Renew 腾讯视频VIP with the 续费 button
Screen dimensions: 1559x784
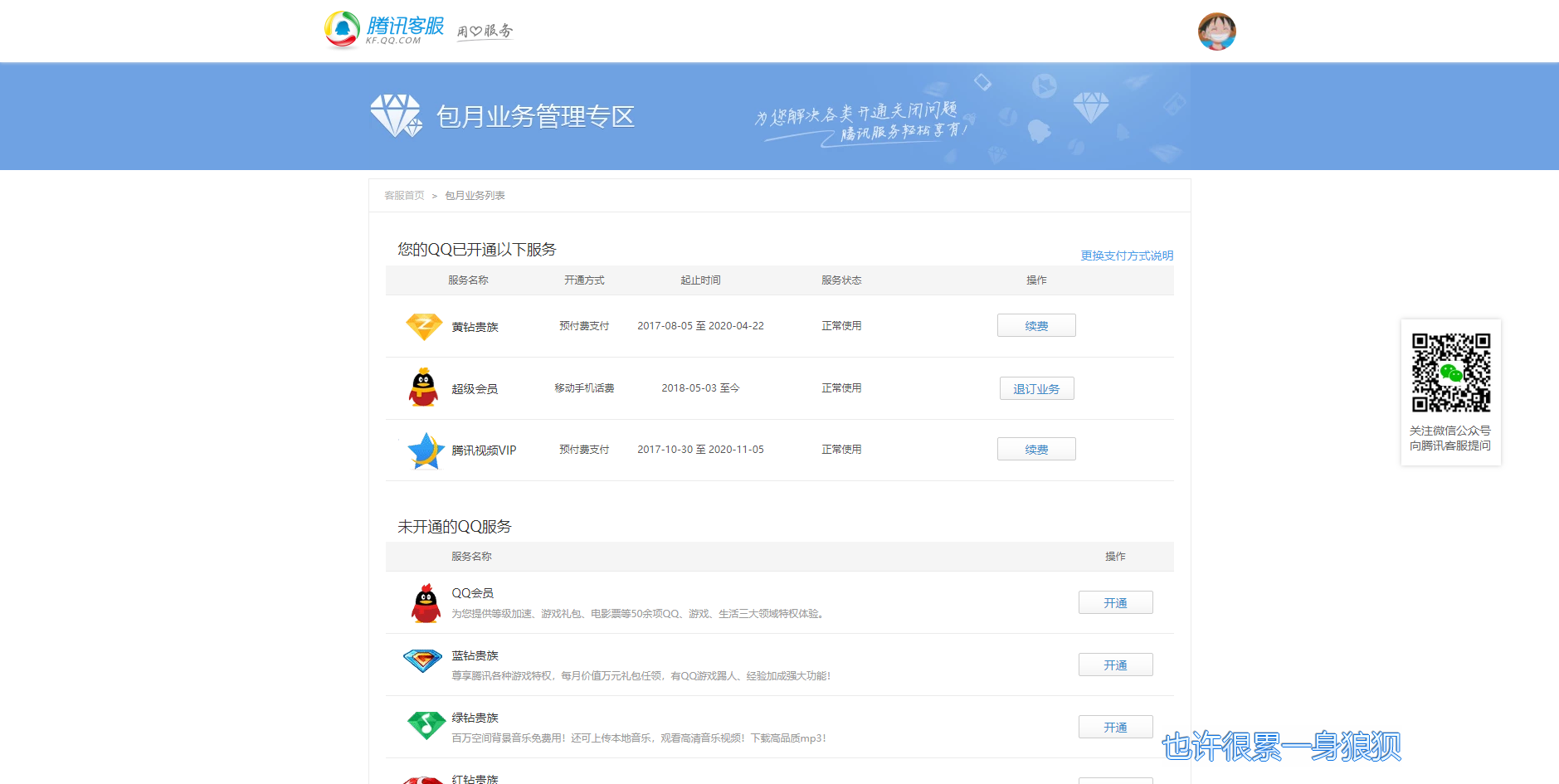pyautogui.click(x=1035, y=449)
